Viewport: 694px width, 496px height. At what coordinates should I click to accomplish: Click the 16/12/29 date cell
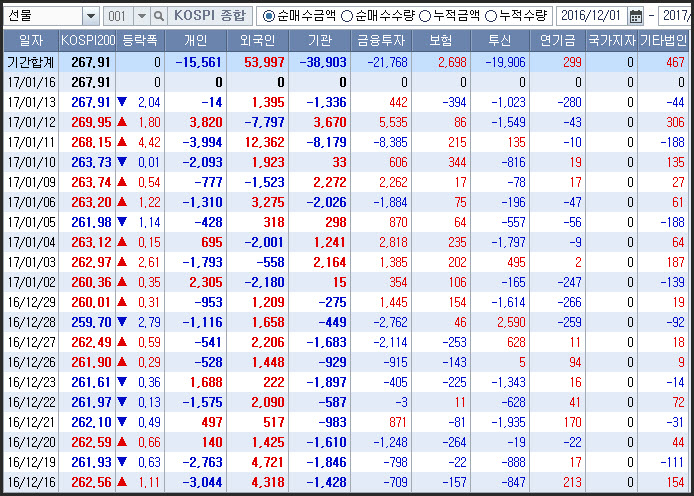pos(31,302)
